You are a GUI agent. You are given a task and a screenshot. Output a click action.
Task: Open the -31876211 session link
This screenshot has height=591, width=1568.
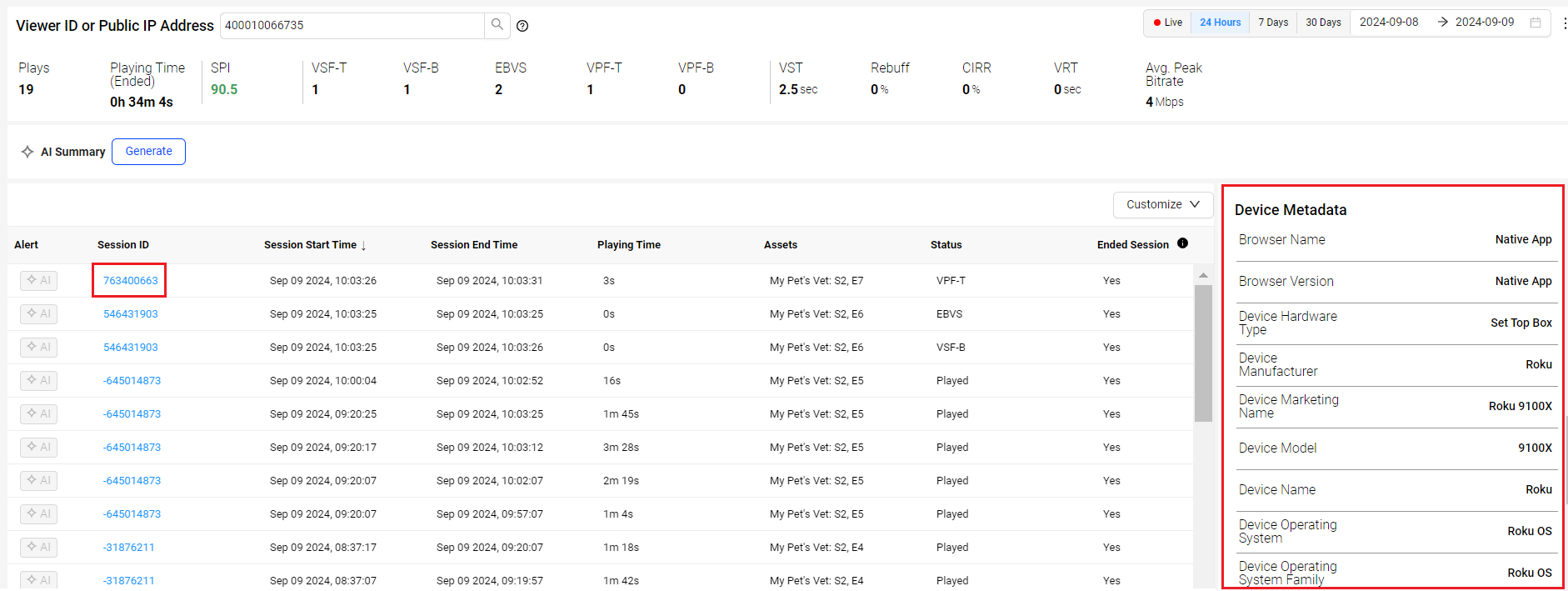click(128, 548)
